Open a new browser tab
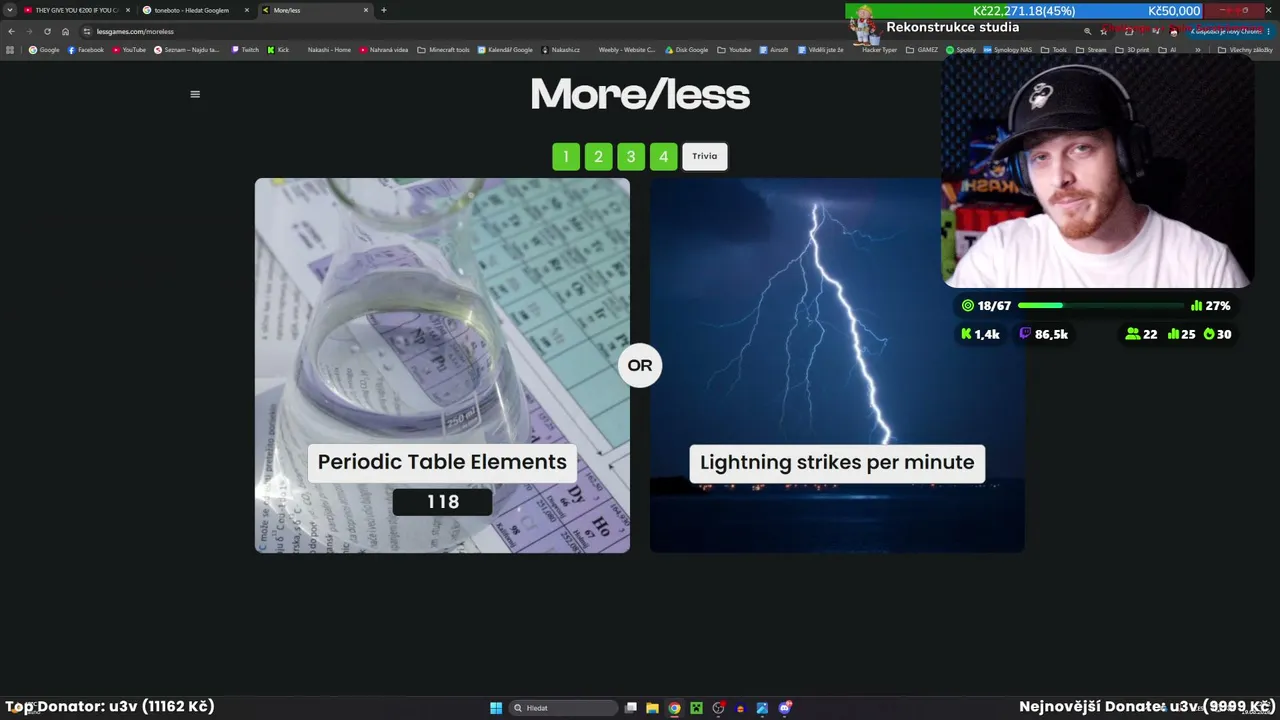The width and height of the screenshot is (1280, 720). [x=384, y=10]
